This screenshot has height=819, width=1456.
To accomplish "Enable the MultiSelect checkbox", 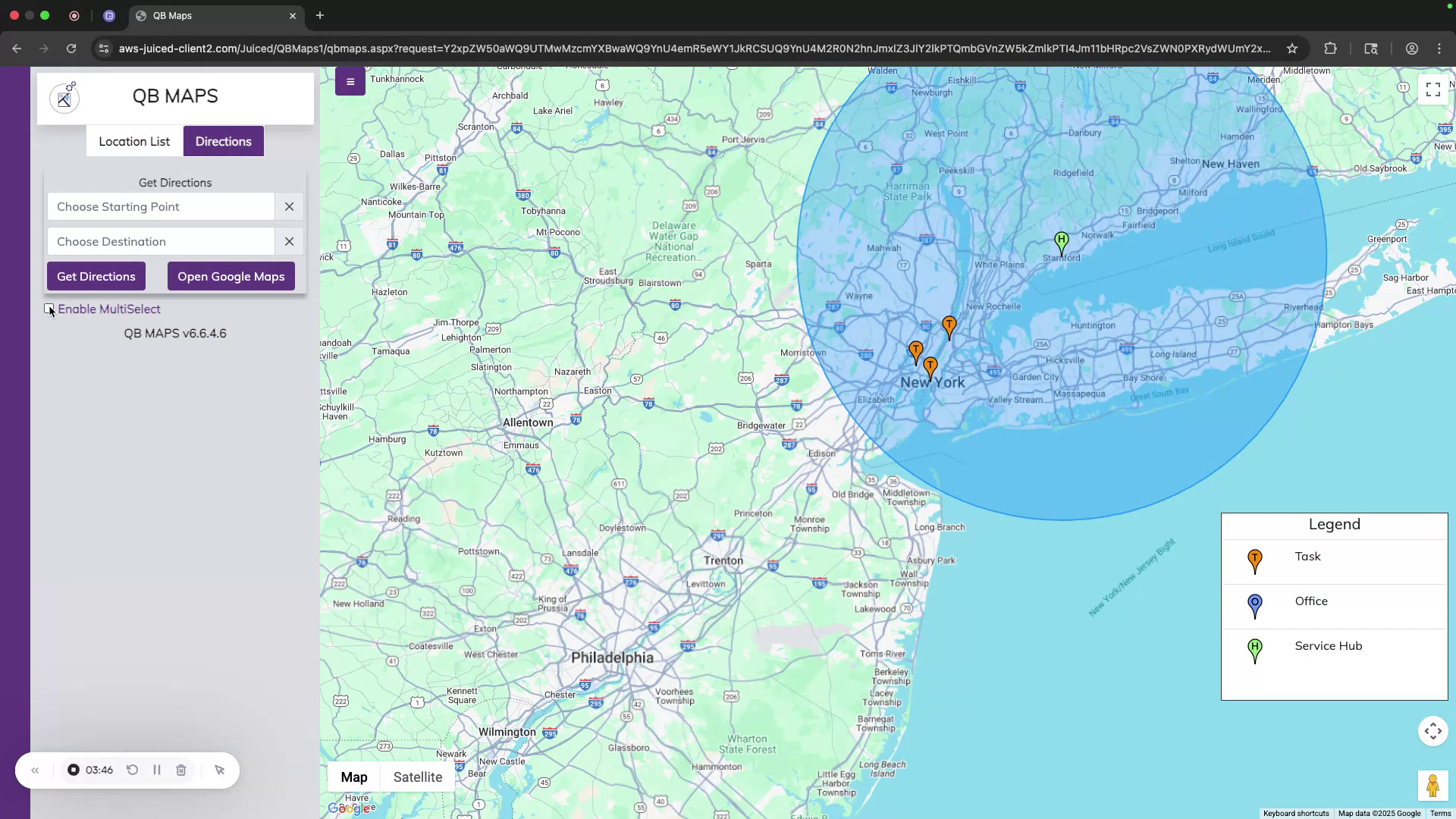I will pos(49,309).
